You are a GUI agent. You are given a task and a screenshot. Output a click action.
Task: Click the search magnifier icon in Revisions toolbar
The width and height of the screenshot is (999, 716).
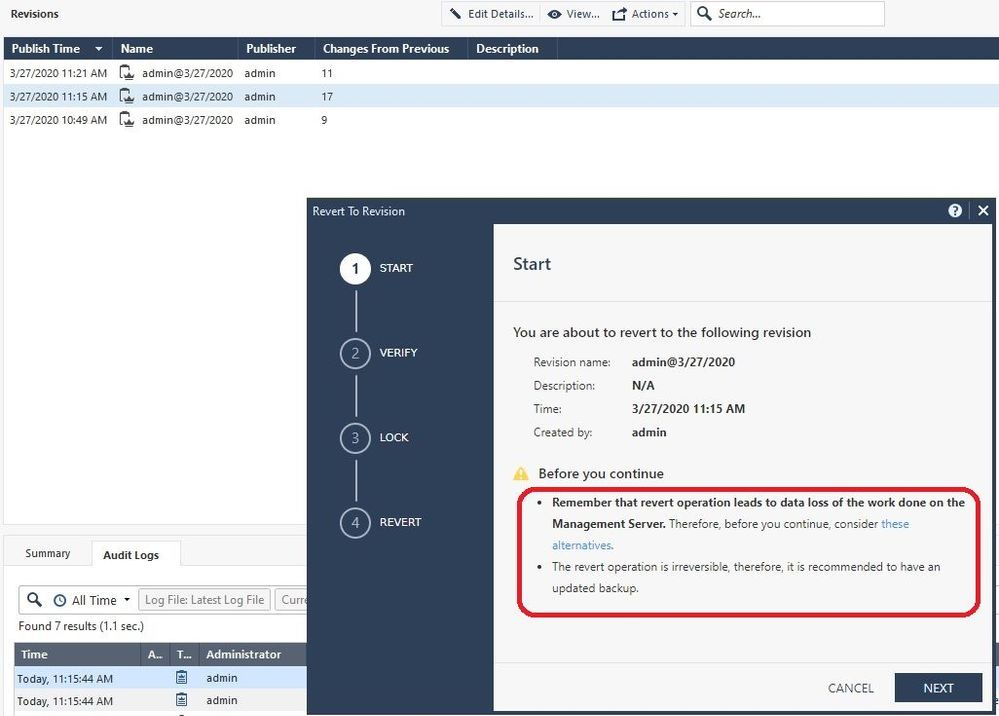coord(704,13)
